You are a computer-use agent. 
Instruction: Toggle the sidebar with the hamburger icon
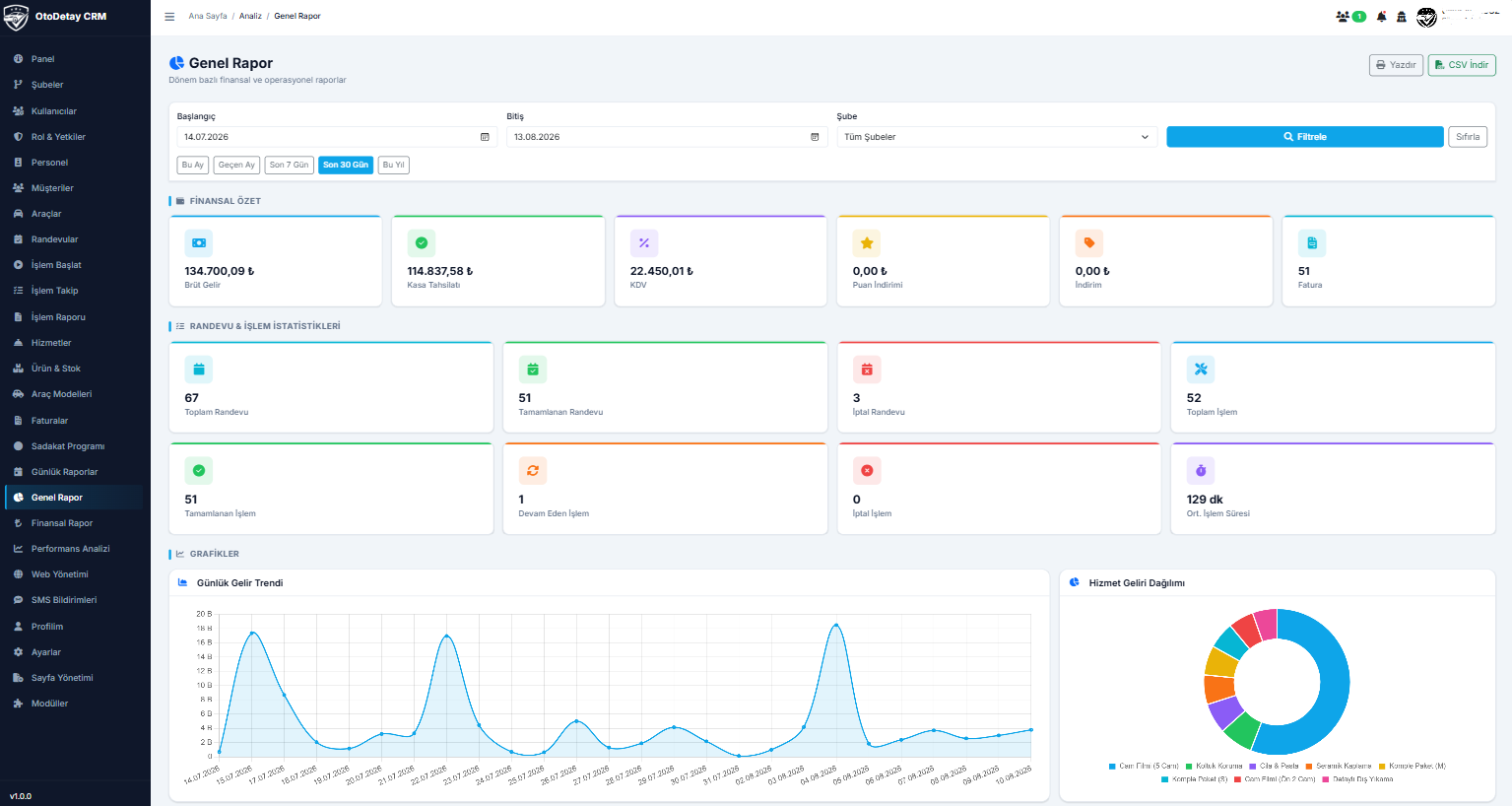coord(169,17)
